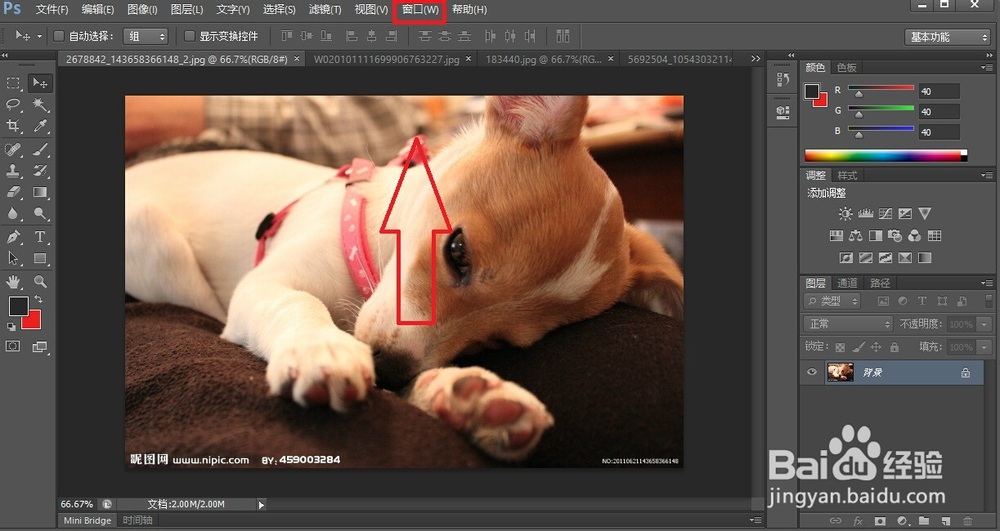
Task: Open the Properties panel icon
Action: tap(783, 112)
